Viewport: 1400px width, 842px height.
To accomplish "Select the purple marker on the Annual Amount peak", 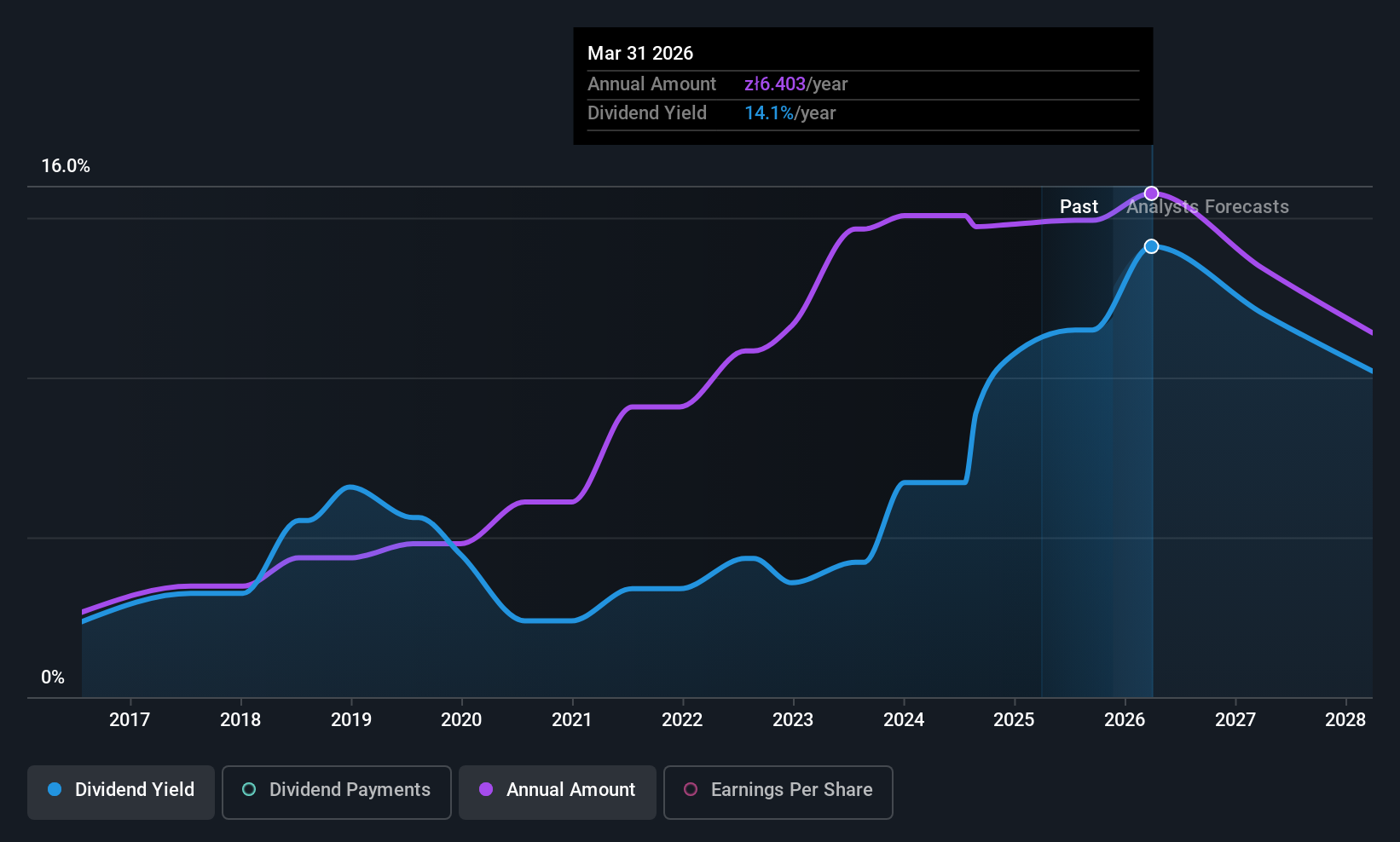I will tap(1152, 193).
